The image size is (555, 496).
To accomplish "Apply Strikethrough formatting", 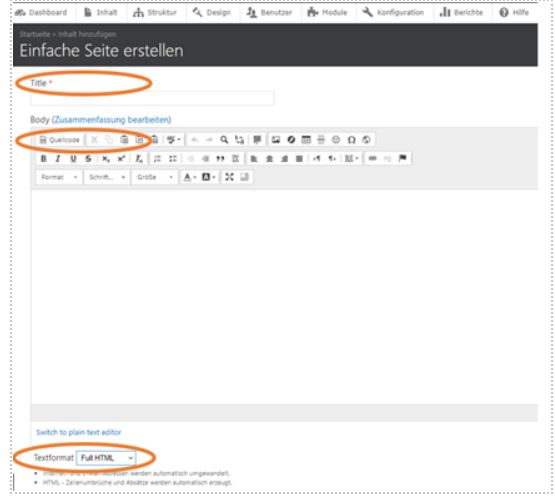I will click(x=88, y=159).
